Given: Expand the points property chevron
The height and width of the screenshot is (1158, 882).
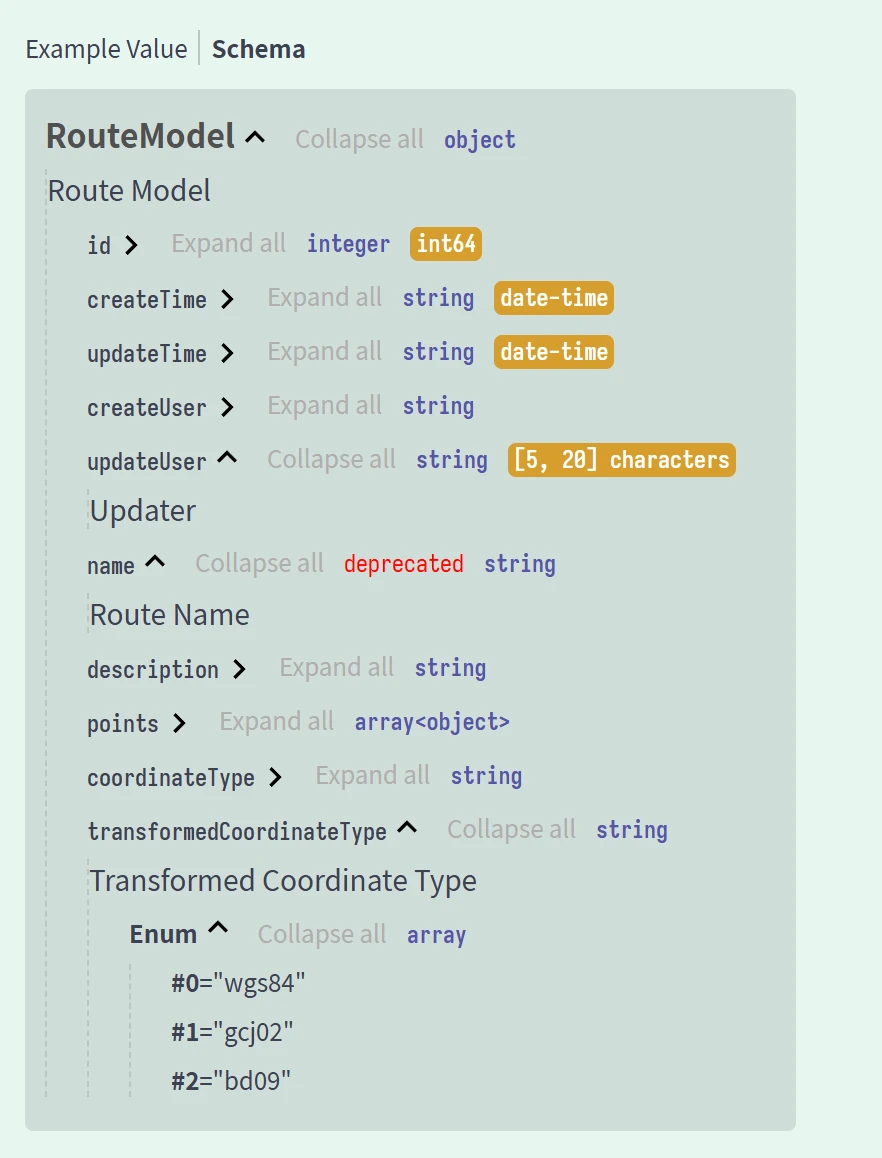Looking at the screenshot, I should pyautogui.click(x=179, y=723).
